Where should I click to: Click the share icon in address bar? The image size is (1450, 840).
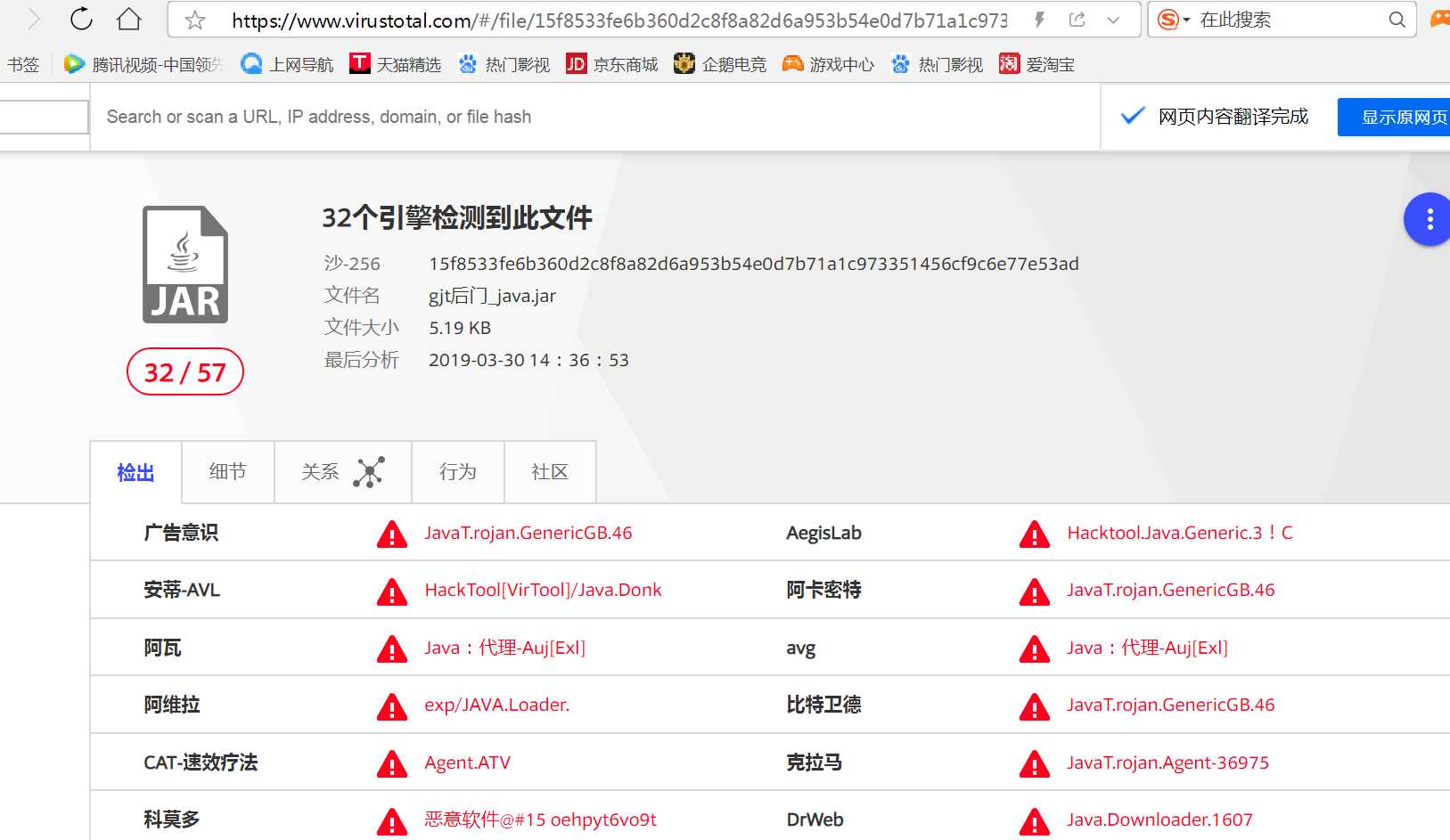[x=1077, y=20]
